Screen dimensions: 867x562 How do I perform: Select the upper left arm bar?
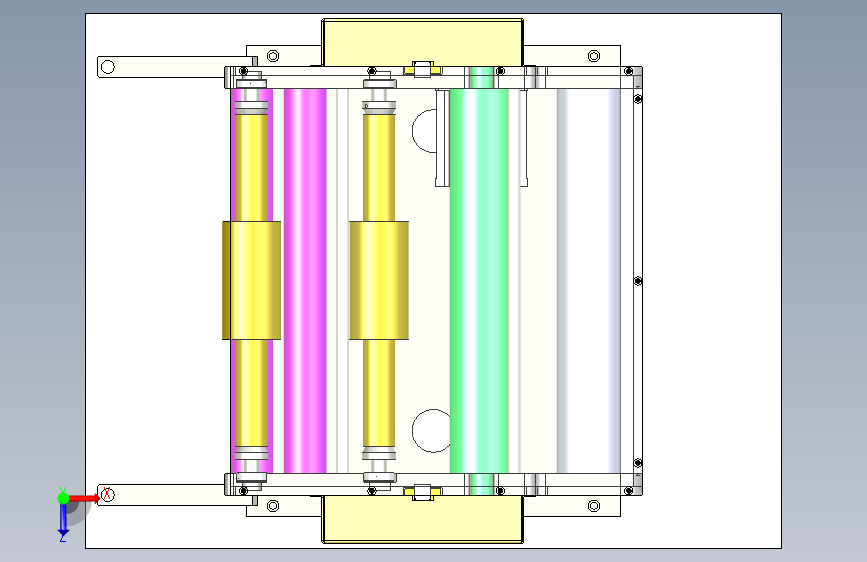[176, 67]
